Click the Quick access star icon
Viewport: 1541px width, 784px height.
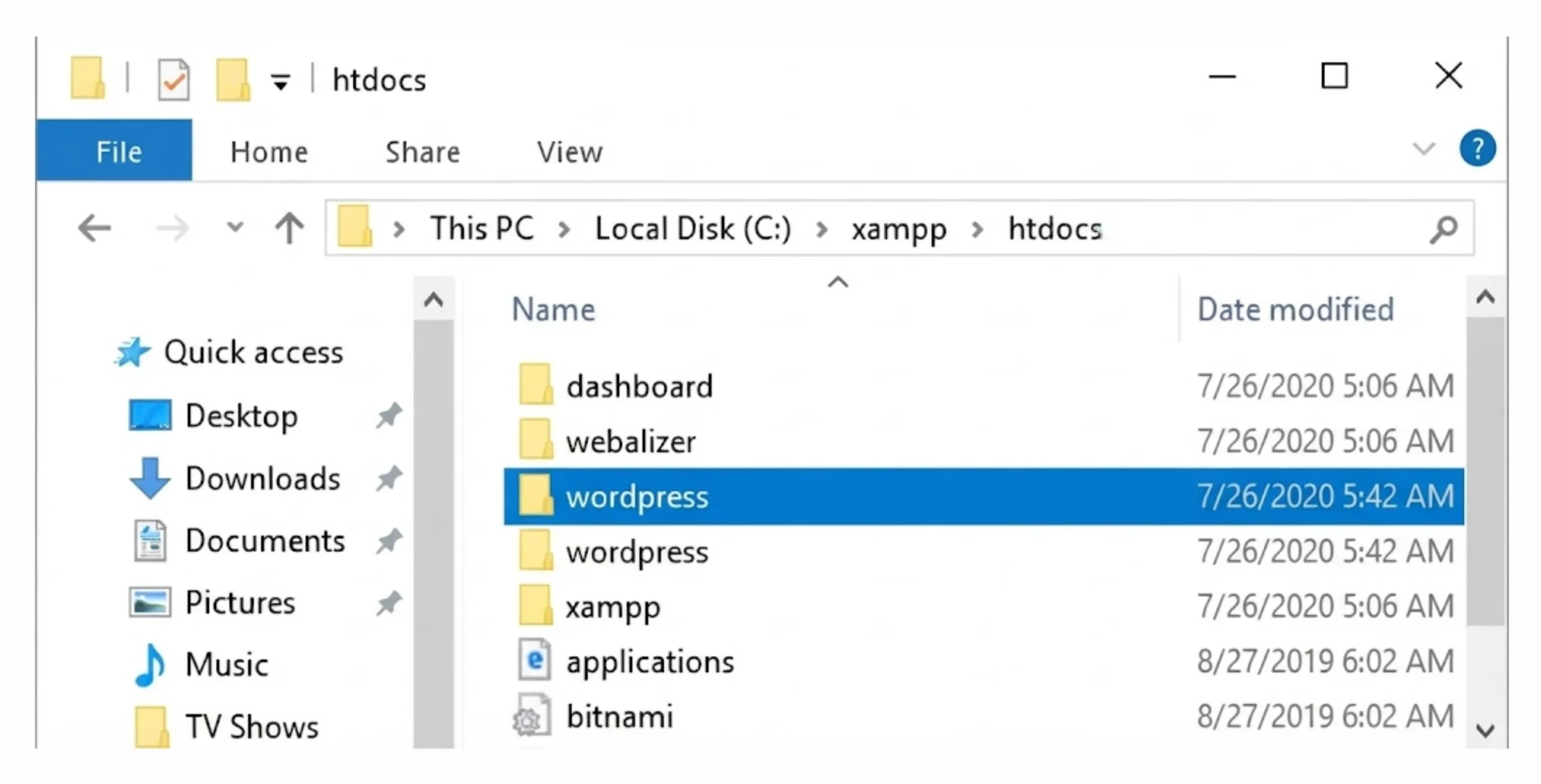click(132, 352)
